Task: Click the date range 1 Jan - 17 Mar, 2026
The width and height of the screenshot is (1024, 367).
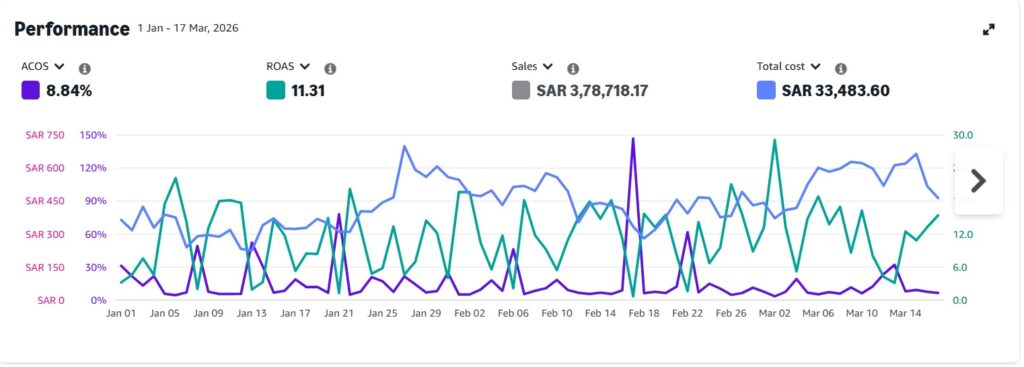Action: pyautogui.click(x=188, y=29)
